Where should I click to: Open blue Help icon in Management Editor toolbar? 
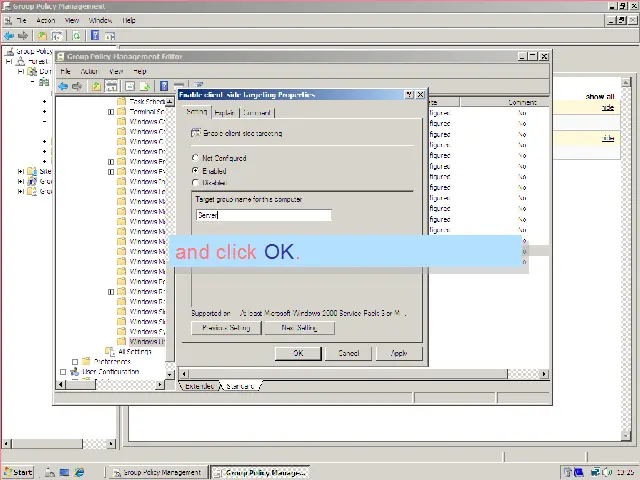(x=164, y=86)
